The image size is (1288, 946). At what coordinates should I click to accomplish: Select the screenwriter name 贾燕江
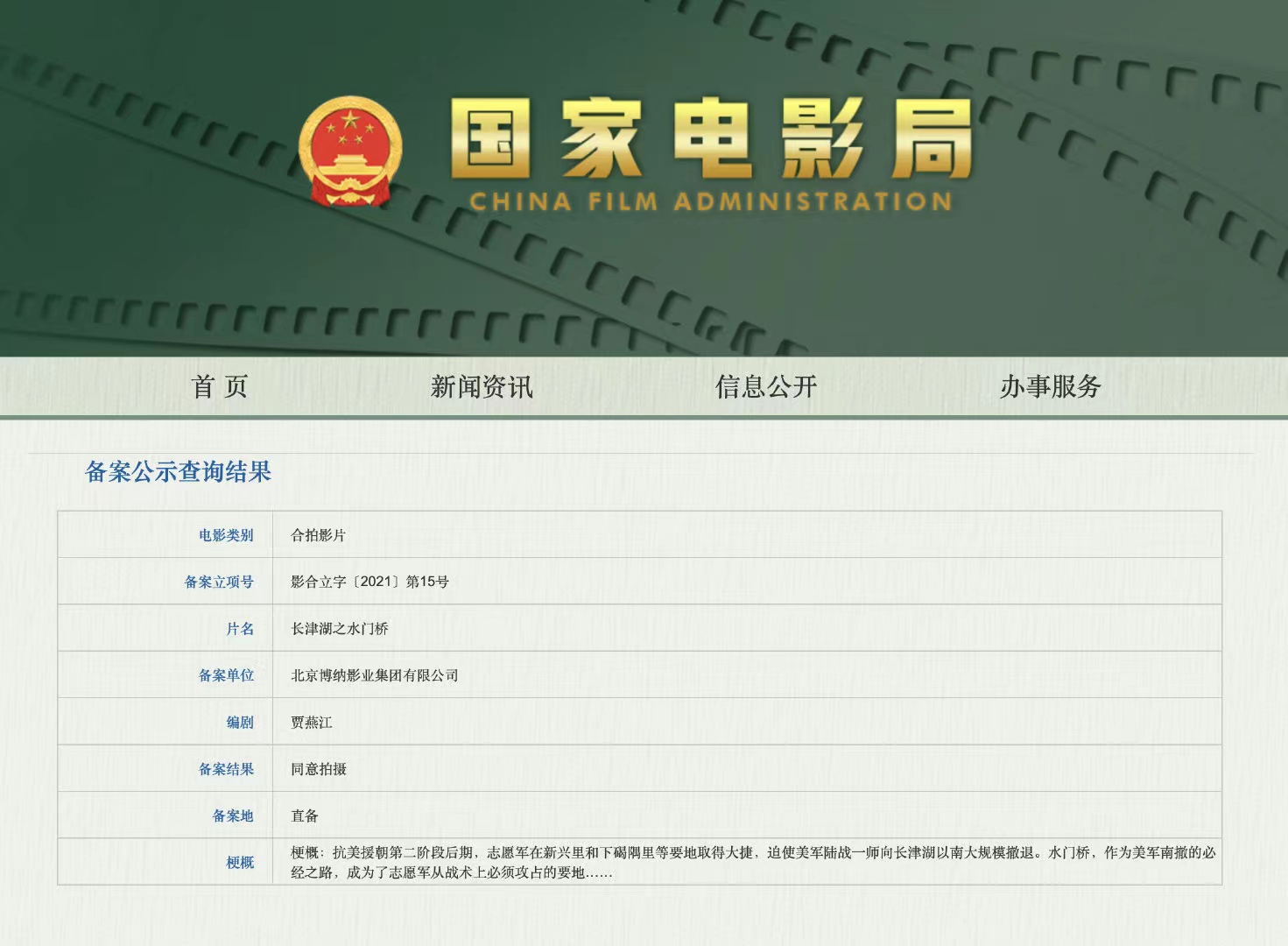pos(312,723)
